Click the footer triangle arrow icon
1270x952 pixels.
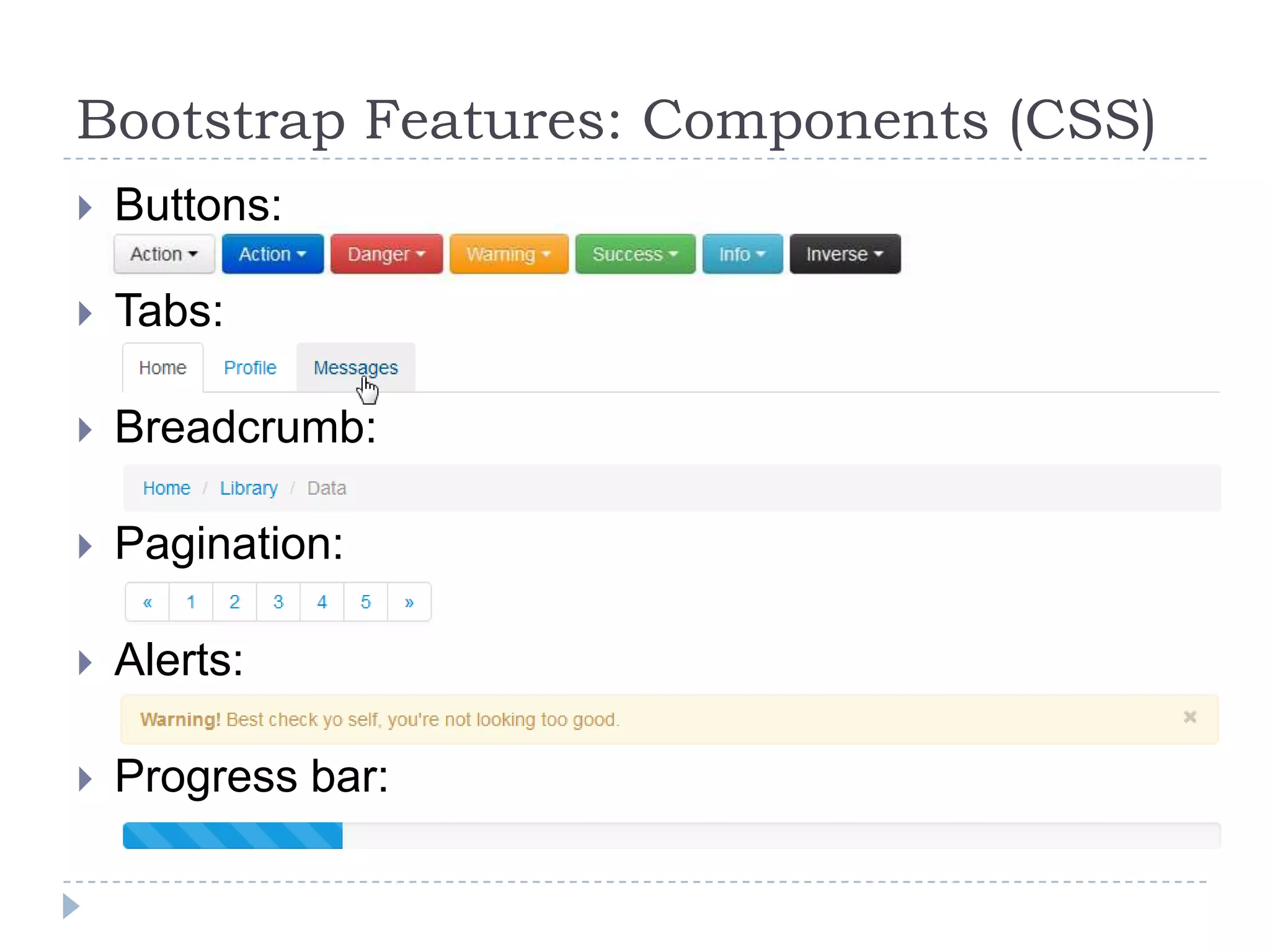tap(71, 906)
